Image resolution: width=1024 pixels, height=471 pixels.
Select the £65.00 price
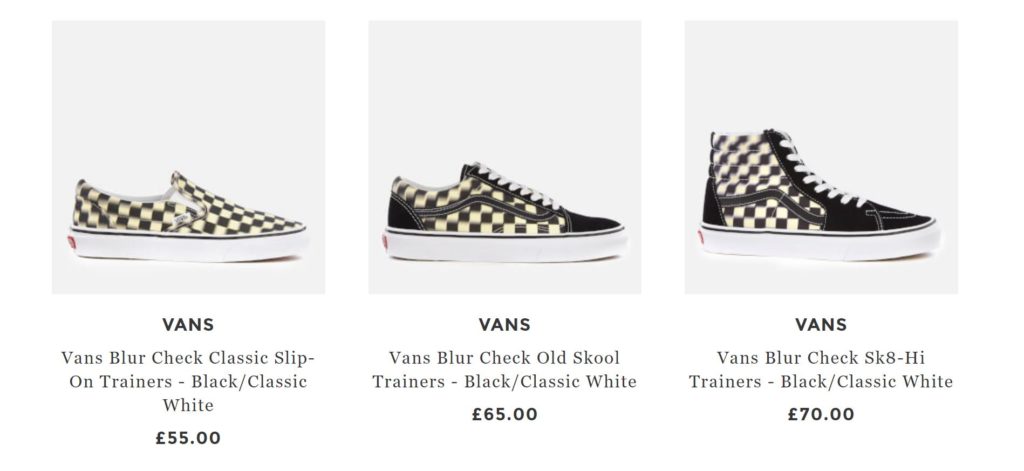pyautogui.click(x=504, y=413)
